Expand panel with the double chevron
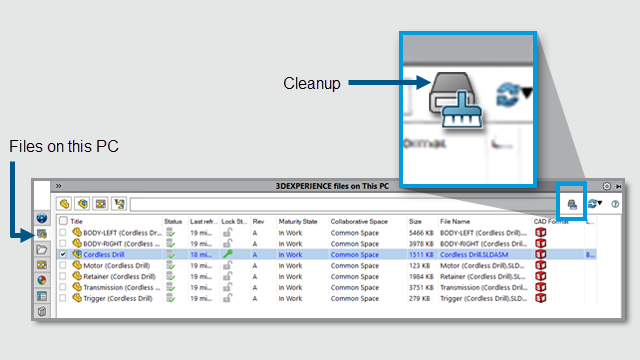 [59, 186]
